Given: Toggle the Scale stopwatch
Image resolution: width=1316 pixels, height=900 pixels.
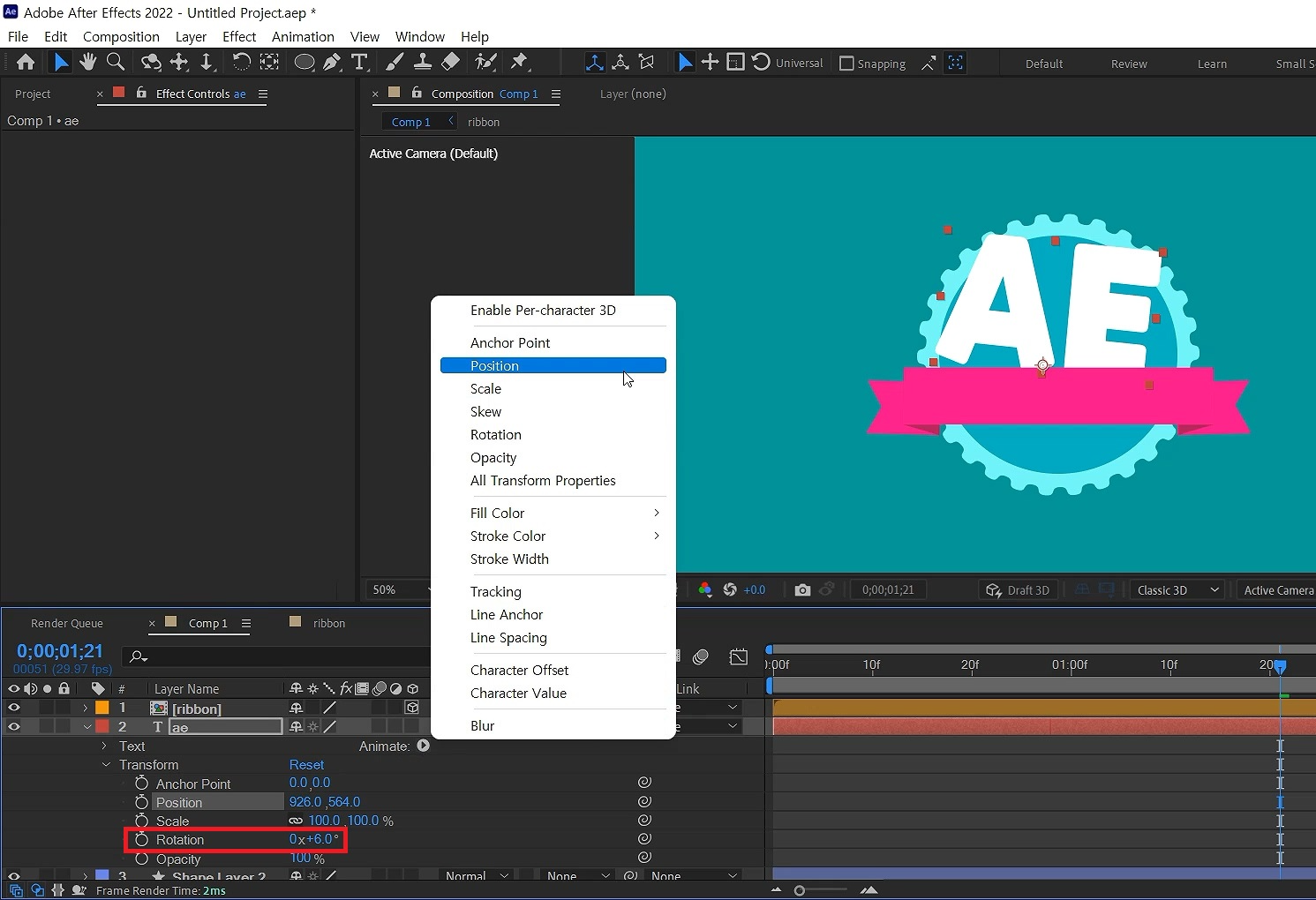Looking at the screenshot, I should 141,821.
